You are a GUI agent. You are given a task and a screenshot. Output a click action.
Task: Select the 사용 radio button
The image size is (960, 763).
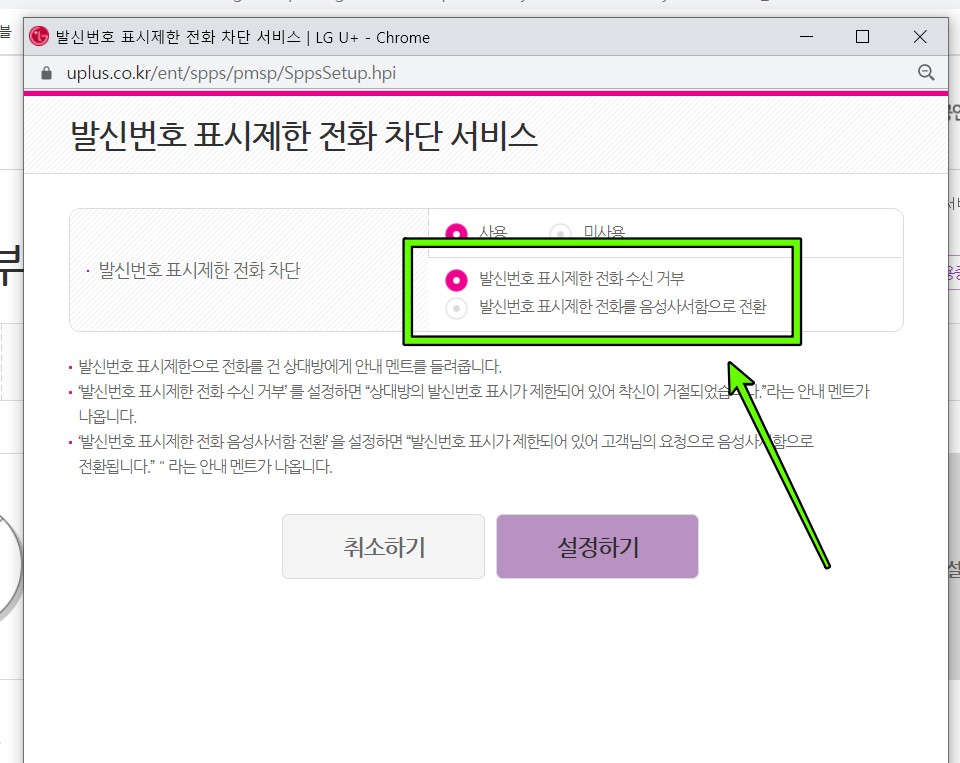(x=456, y=231)
